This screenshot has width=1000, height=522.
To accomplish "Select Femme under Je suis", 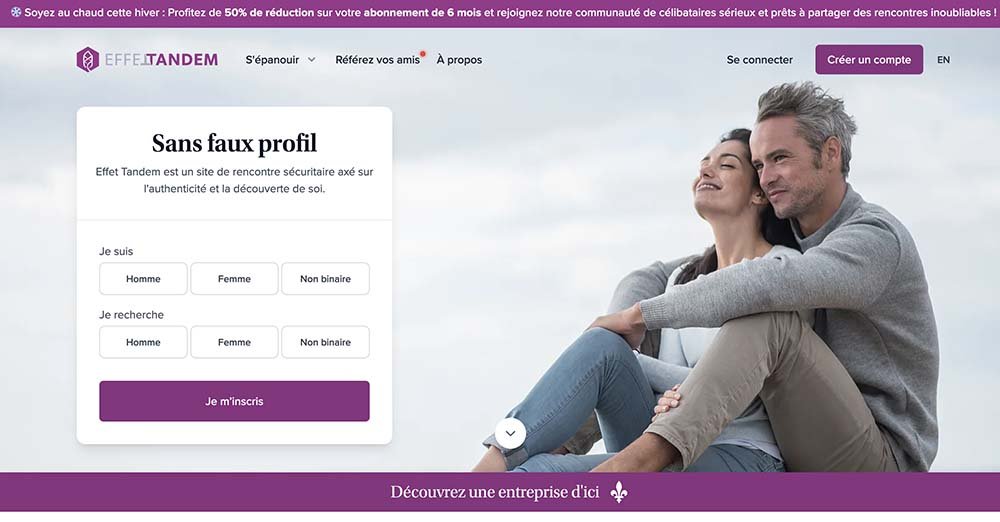I will [x=234, y=279].
